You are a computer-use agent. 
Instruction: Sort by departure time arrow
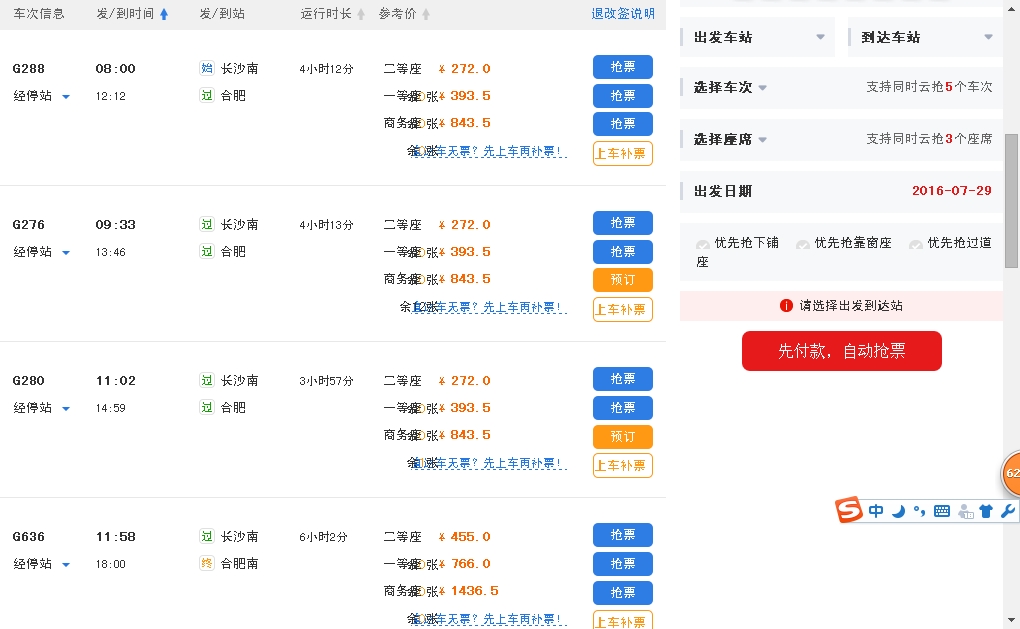(x=164, y=14)
